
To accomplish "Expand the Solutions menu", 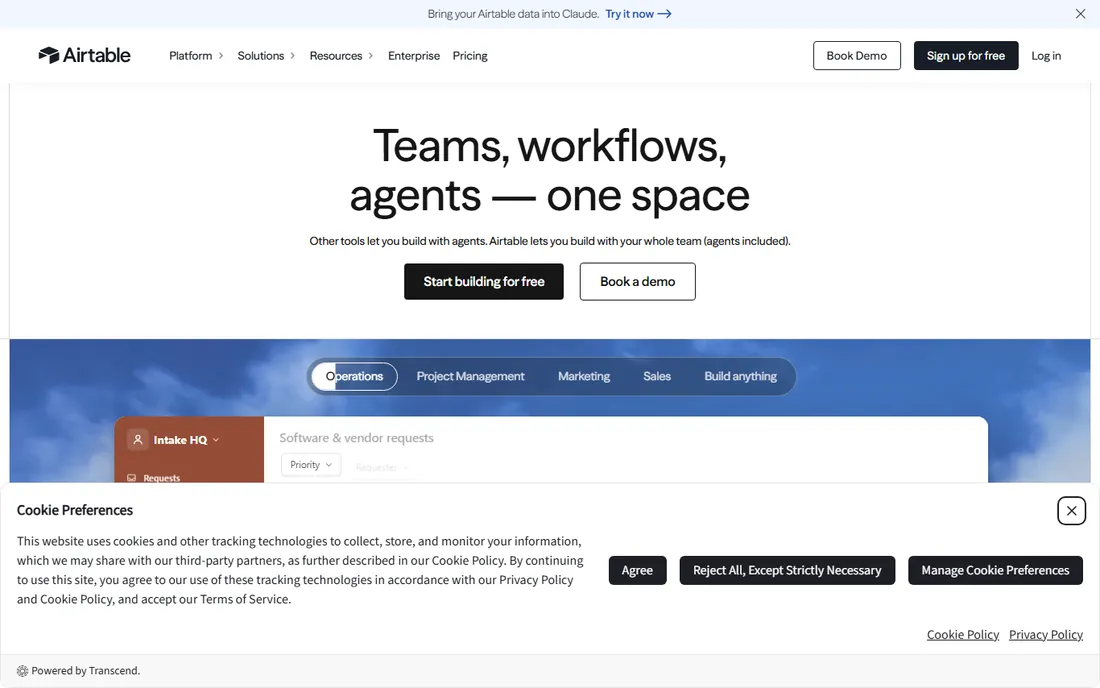I will click(x=266, y=55).
